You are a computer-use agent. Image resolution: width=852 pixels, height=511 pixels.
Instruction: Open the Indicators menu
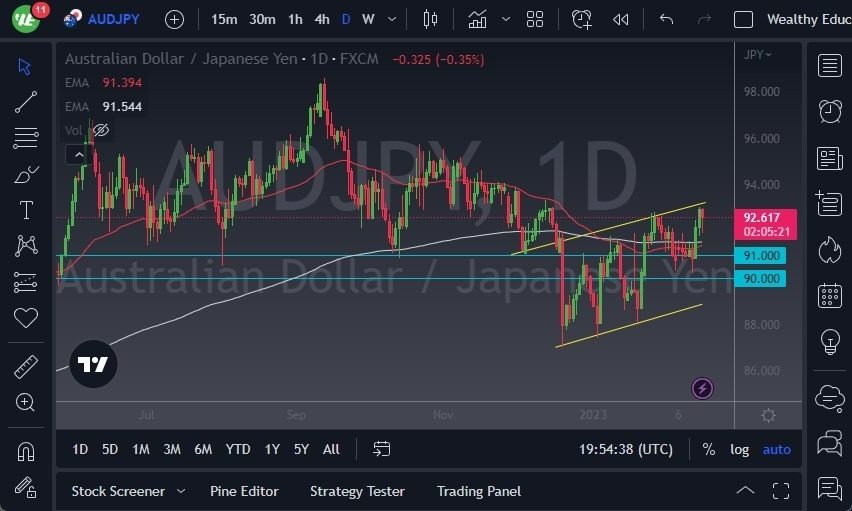477,20
